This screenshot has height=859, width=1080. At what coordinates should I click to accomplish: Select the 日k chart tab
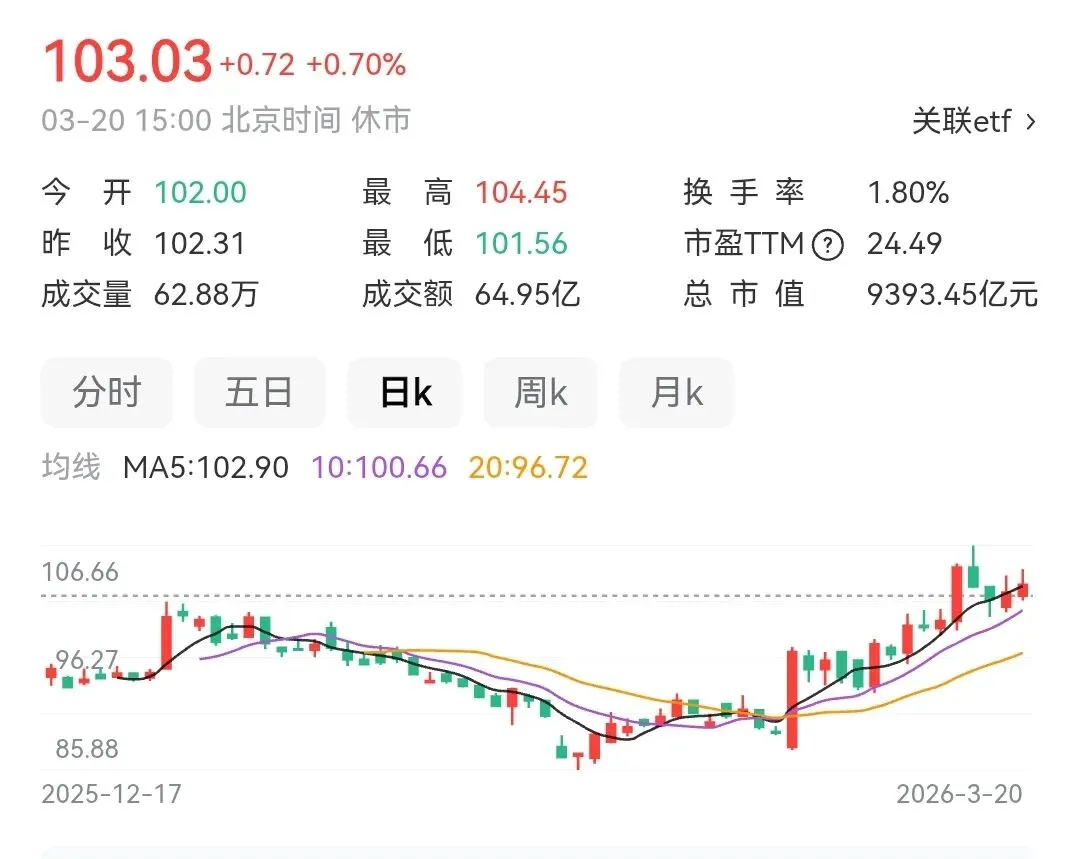click(405, 393)
